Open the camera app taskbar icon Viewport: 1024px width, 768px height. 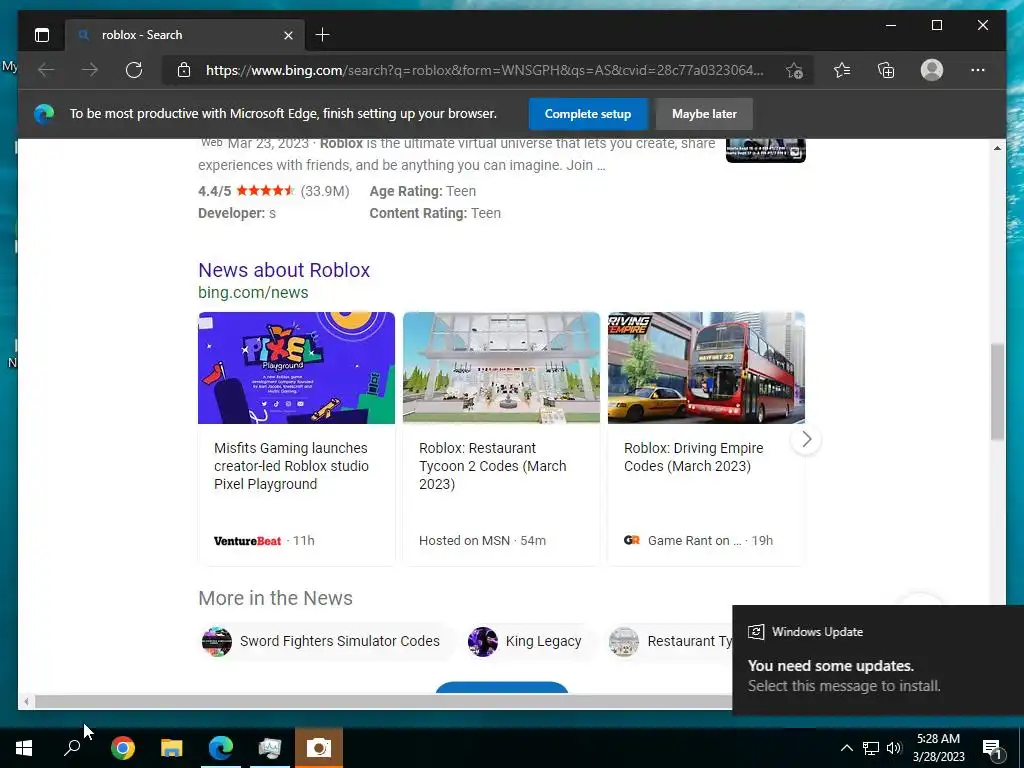(319, 748)
